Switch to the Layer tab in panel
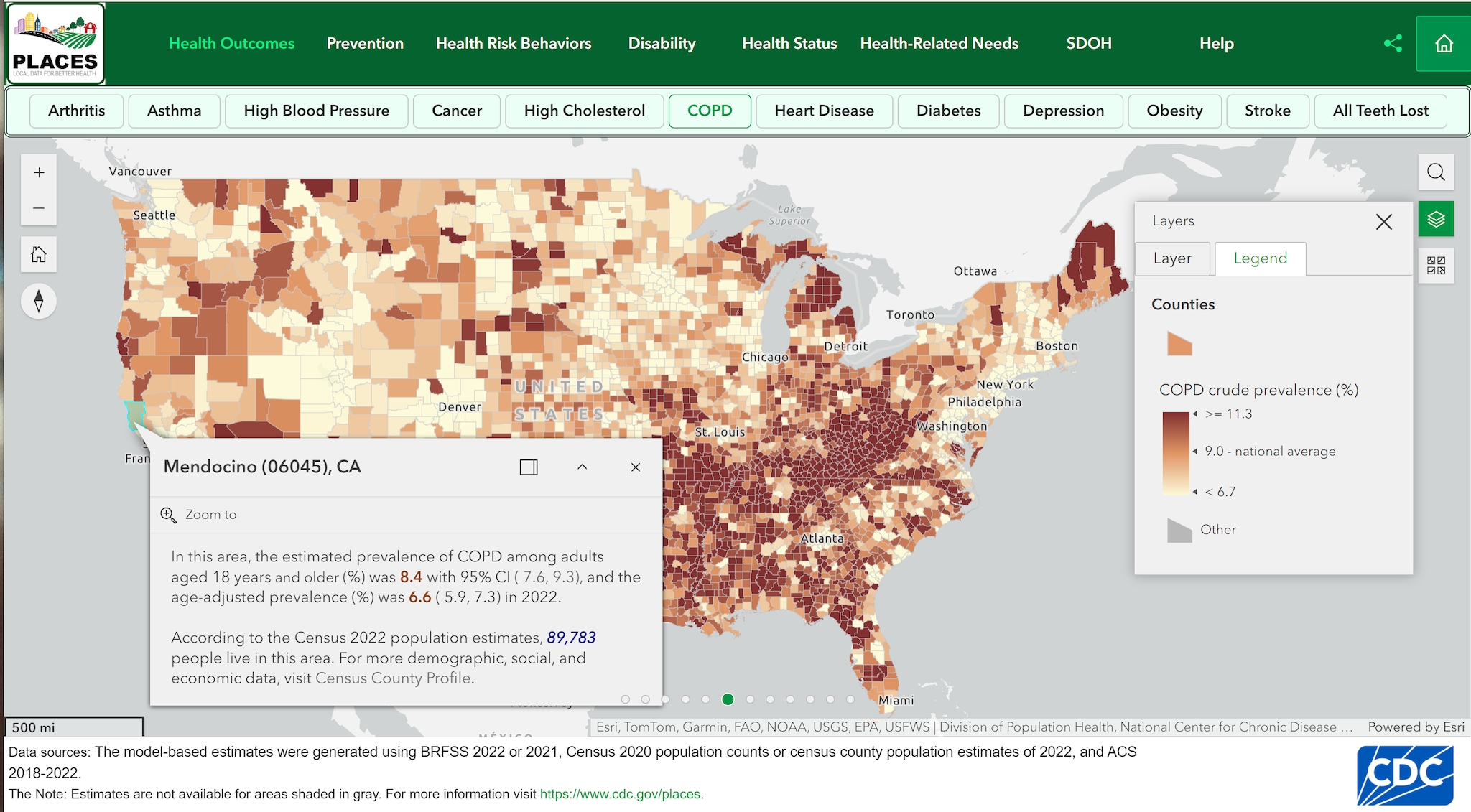The height and width of the screenshot is (812, 1471). point(1176,258)
